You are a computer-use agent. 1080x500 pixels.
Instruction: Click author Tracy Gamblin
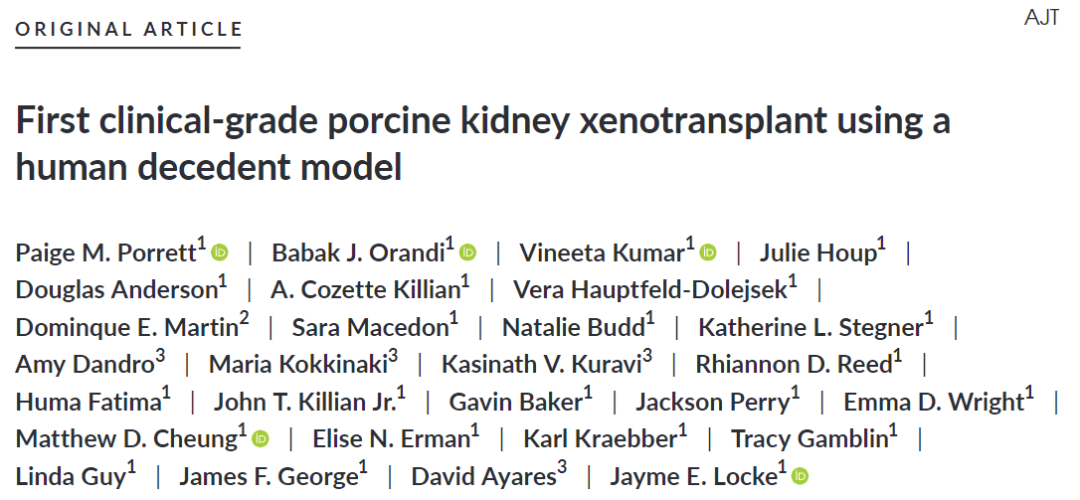coord(808,440)
